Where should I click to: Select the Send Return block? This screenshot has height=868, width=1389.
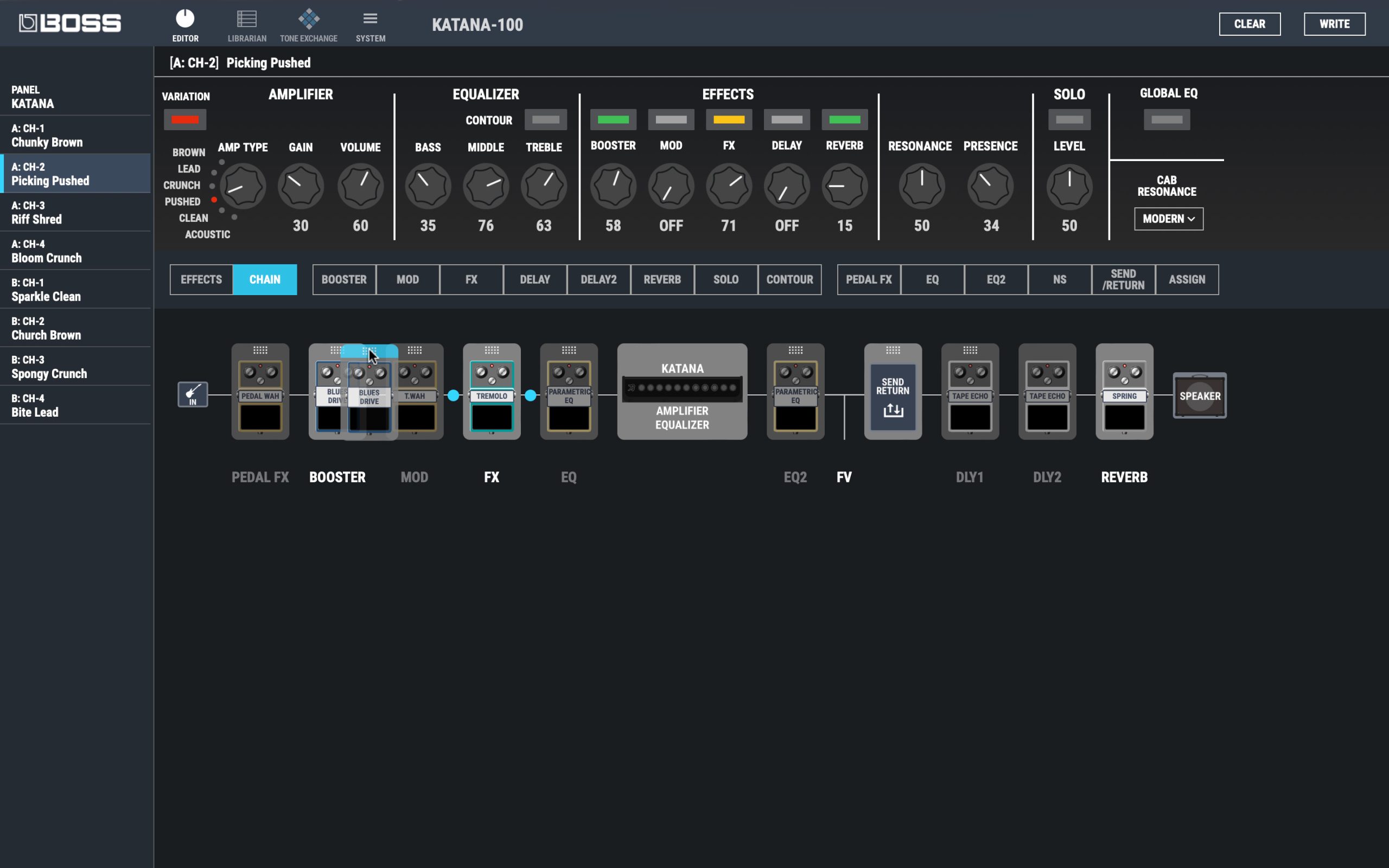tap(893, 392)
